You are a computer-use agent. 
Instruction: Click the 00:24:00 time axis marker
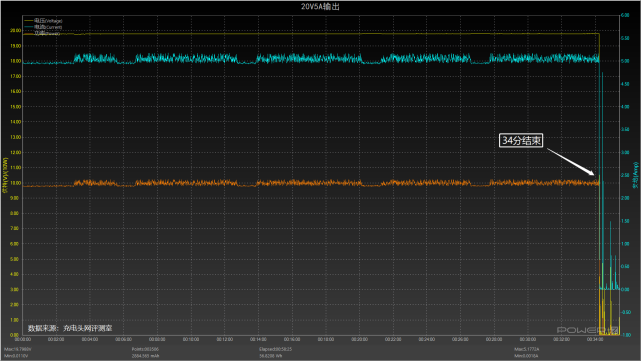pyautogui.click(x=427, y=339)
